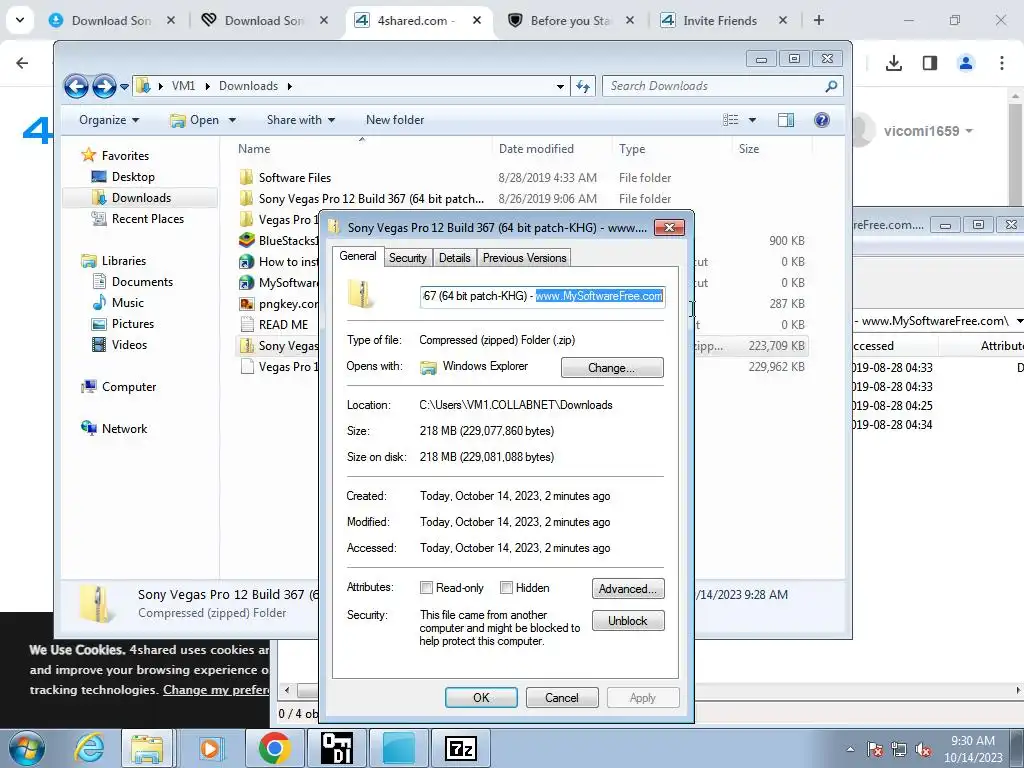Click the muted volume tray icon
This screenshot has width=1024, height=768.
click(923, 749)
